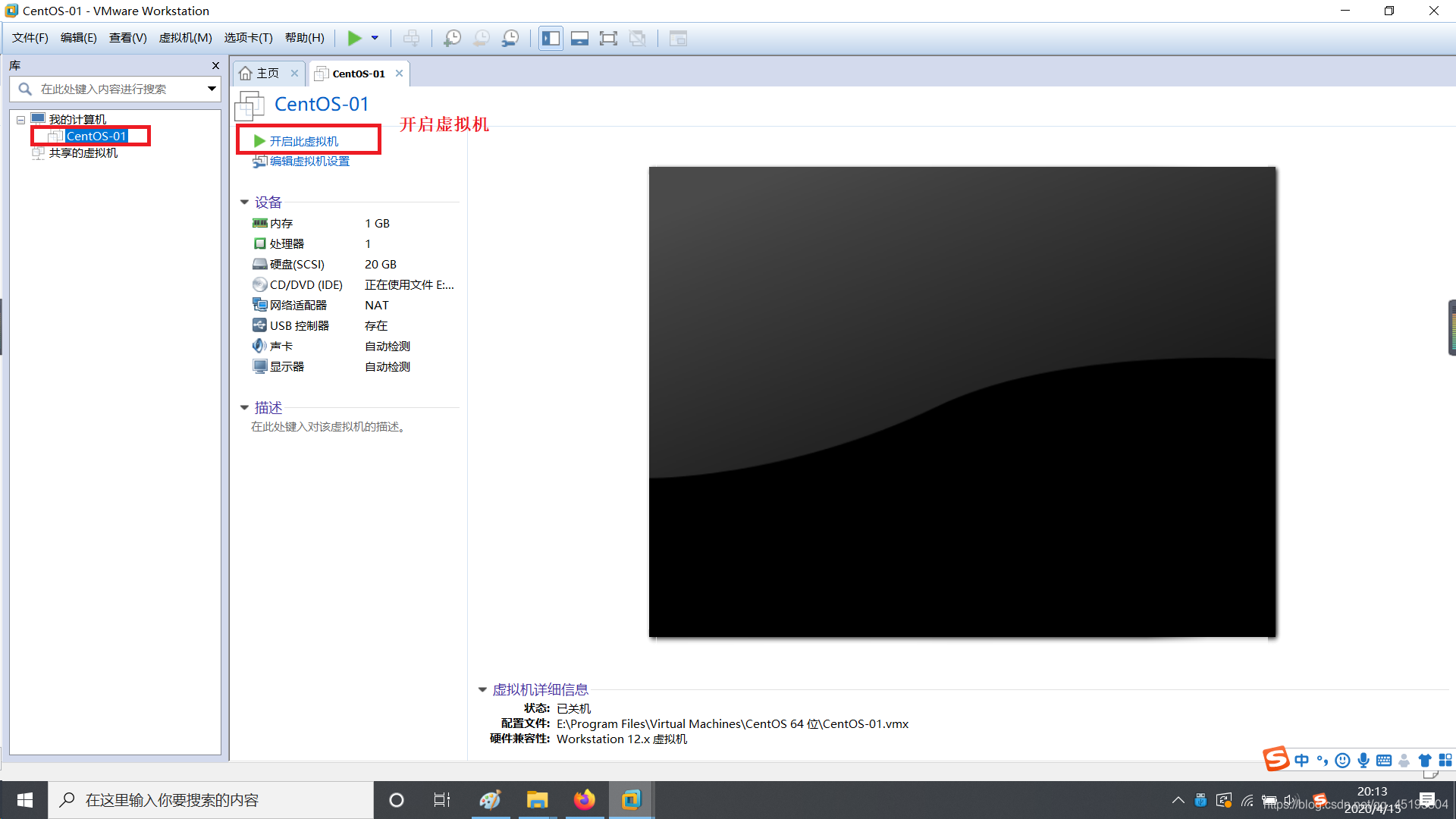Enter full screen mode icon
Image resolution: width=1456 pixels, height=819 pixels.
coord(608,38)
